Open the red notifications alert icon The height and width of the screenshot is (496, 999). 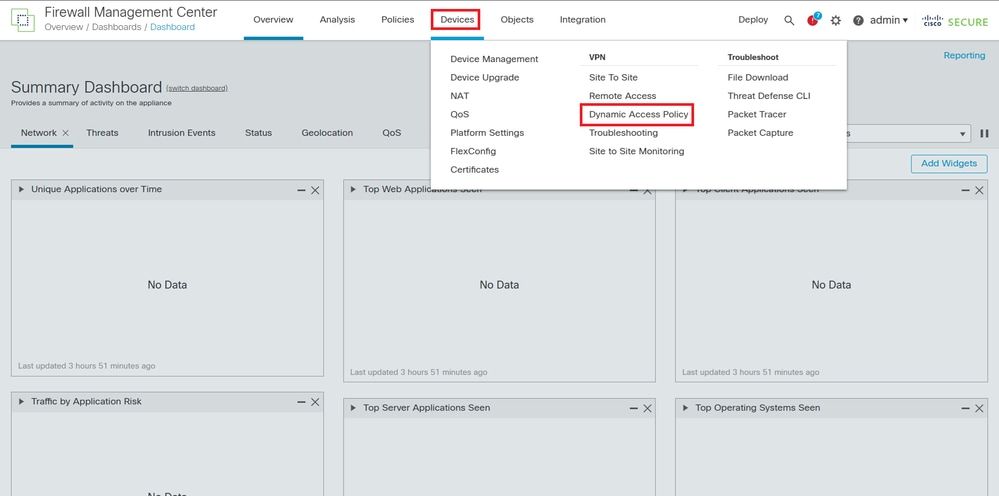click(813, 20)
